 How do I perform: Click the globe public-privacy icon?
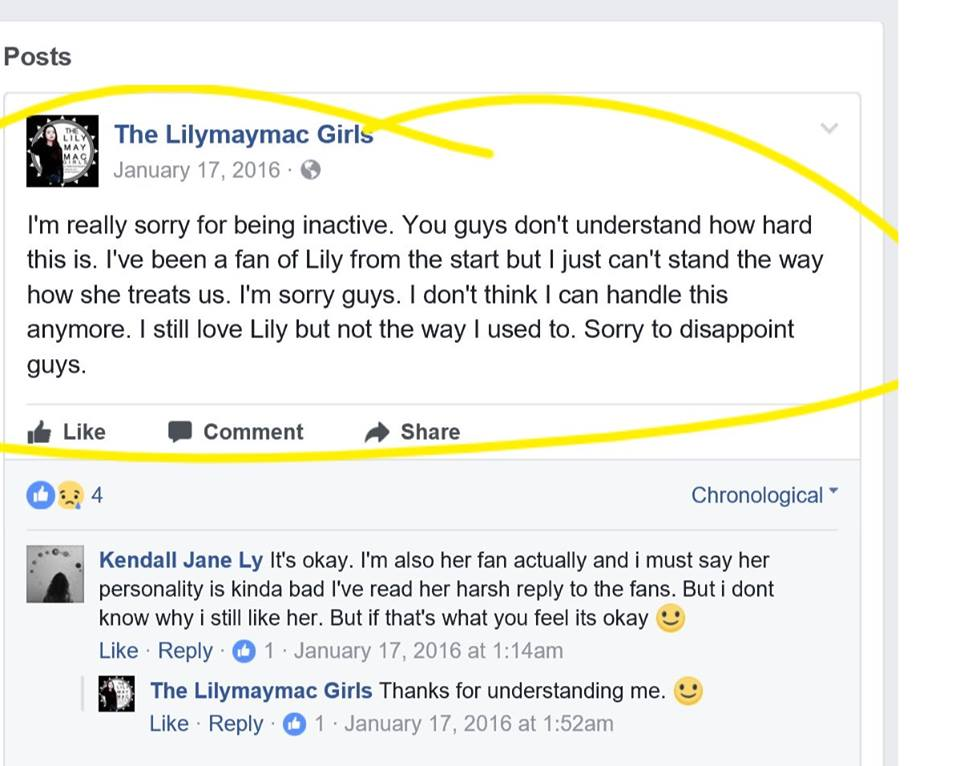[x=311, y=170]
